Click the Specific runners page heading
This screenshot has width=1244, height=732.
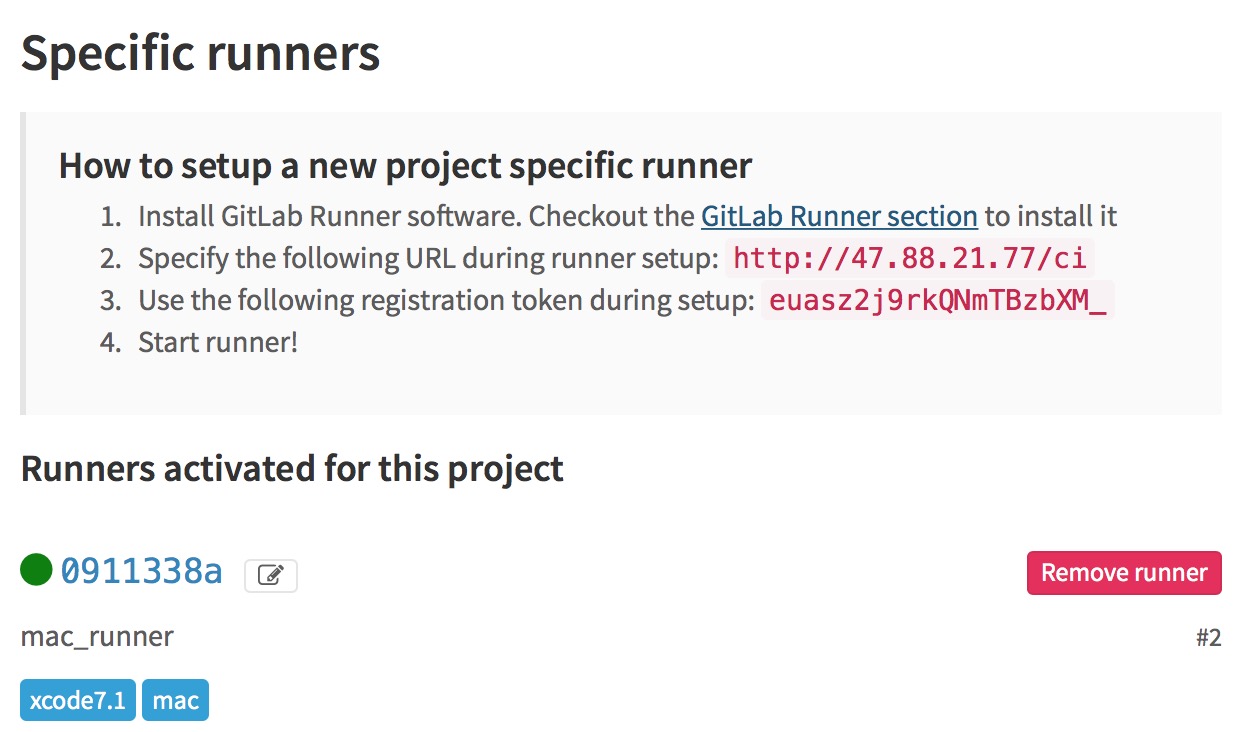200,53
